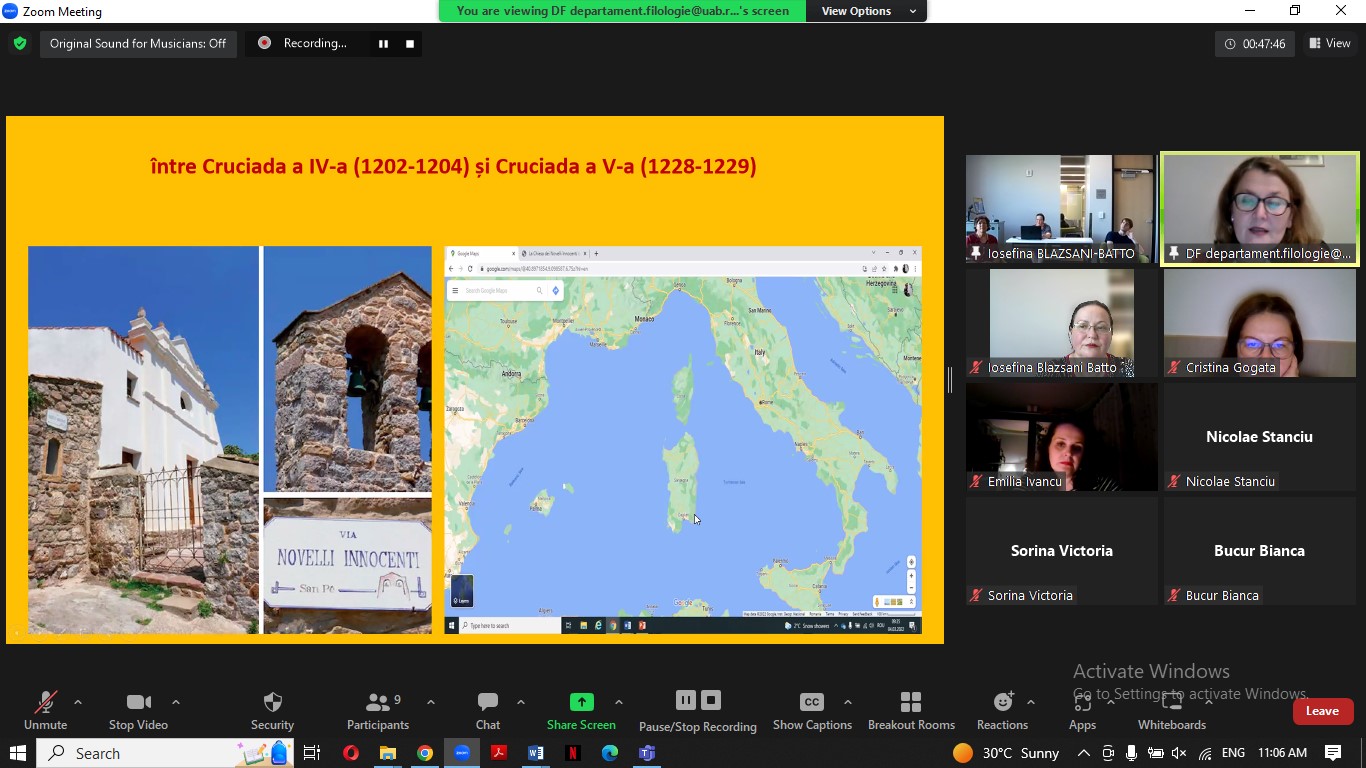Open Microsoft Teams from taskbar

(x=647, y=753)
